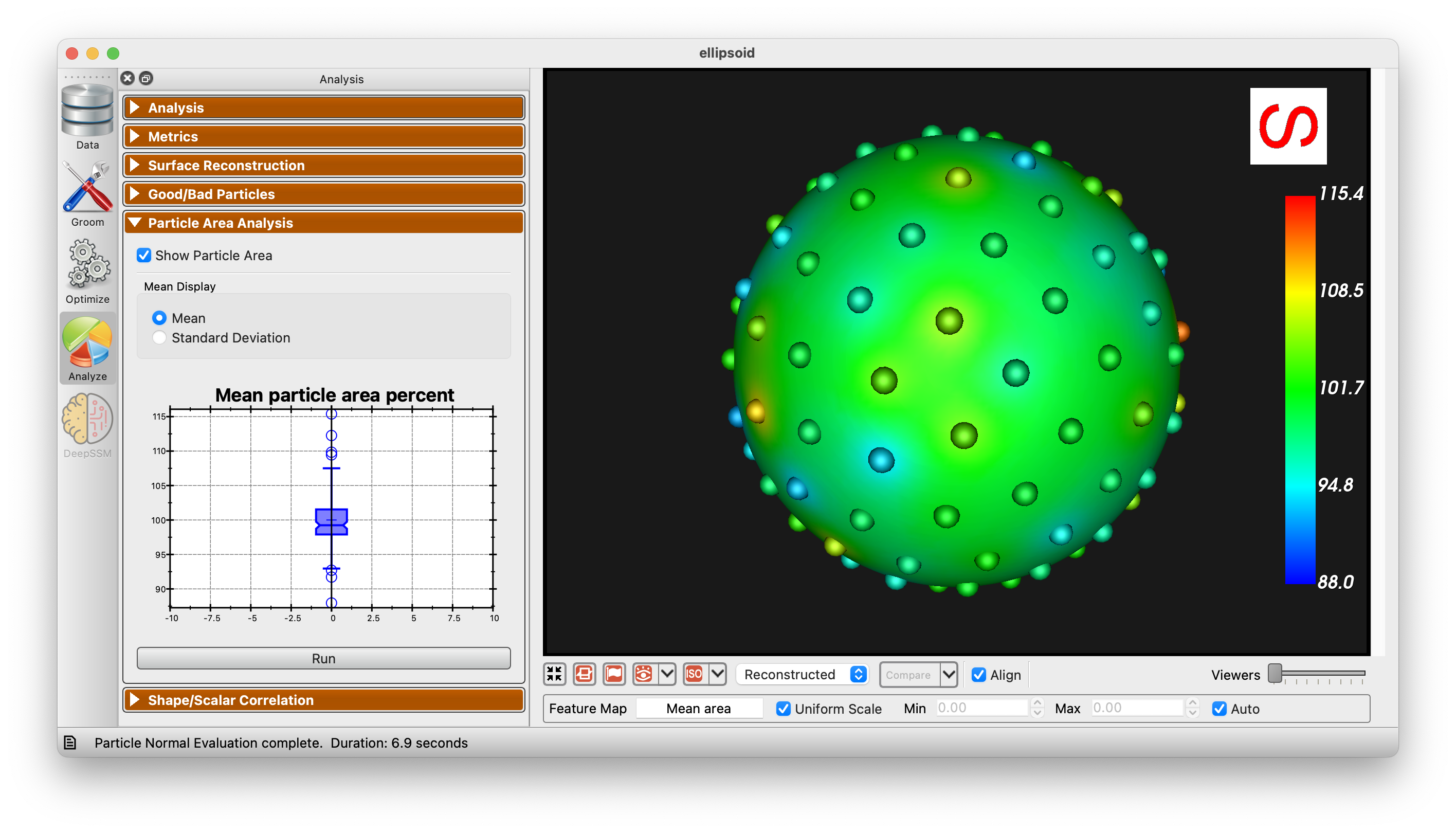Click the Mean particle area percent title
The image size is (1456, 833).
tap(335, 395)
